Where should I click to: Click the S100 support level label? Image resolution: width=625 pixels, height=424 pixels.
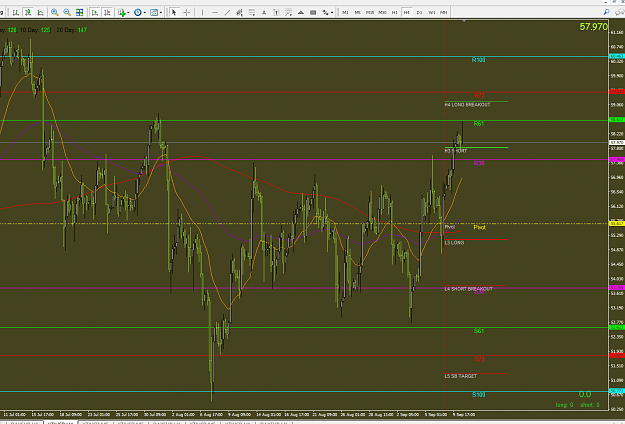pos(479,395)
